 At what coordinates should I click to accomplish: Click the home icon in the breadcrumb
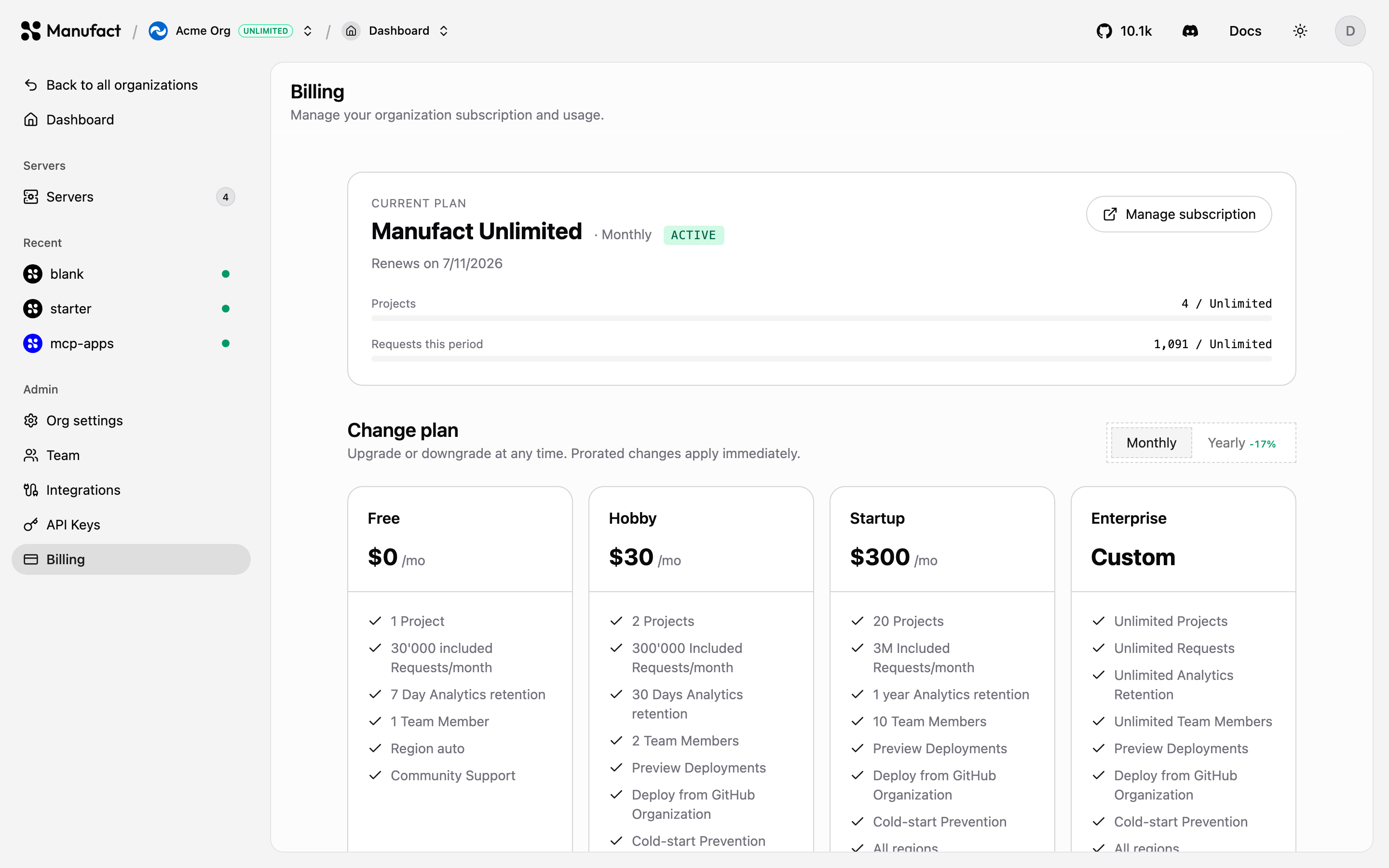tap(351, 31)
